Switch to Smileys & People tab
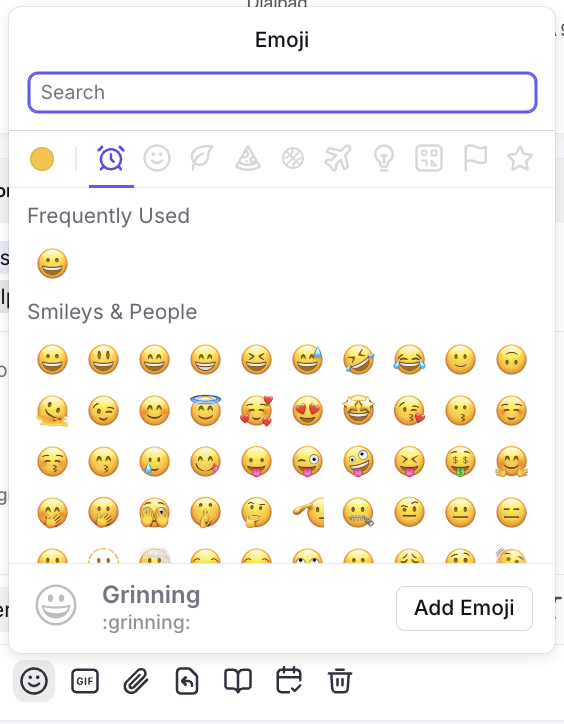Screen dimensions: 564x724 157,159
